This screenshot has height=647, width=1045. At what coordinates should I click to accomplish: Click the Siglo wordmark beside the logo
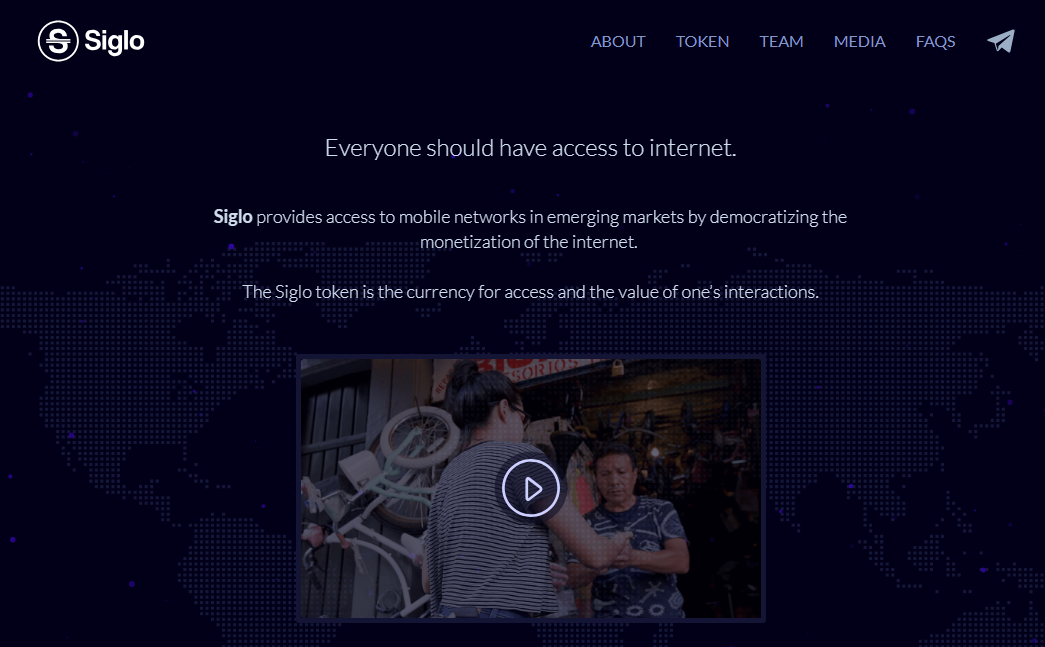pos(114,42)
